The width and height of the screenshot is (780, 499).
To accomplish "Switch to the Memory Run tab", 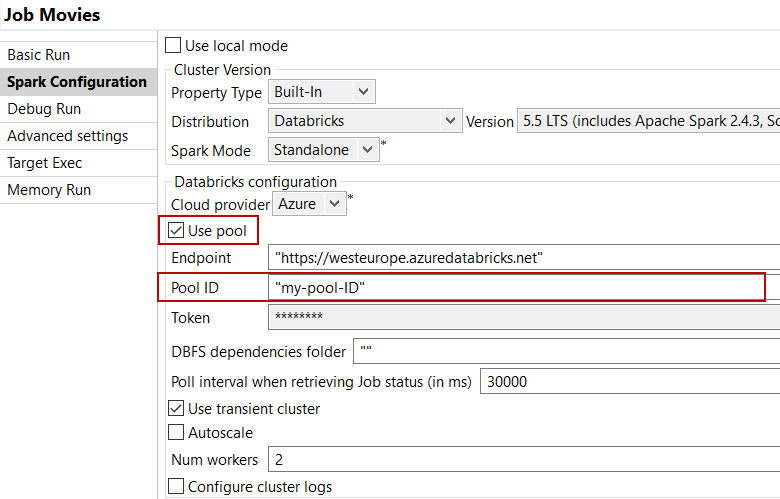I will click(50, 190).
